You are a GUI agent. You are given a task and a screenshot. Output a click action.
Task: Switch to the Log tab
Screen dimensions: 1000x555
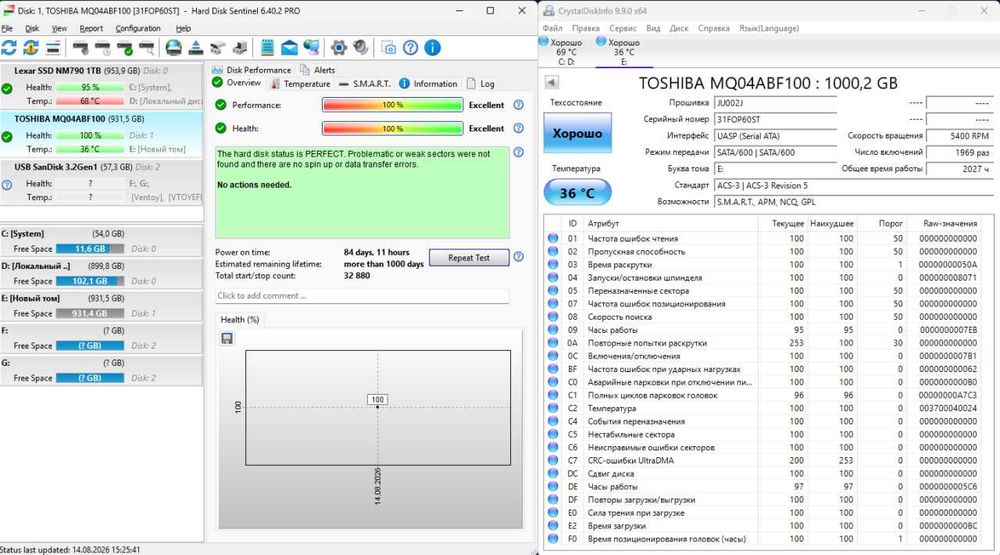(x=480, y=84)
